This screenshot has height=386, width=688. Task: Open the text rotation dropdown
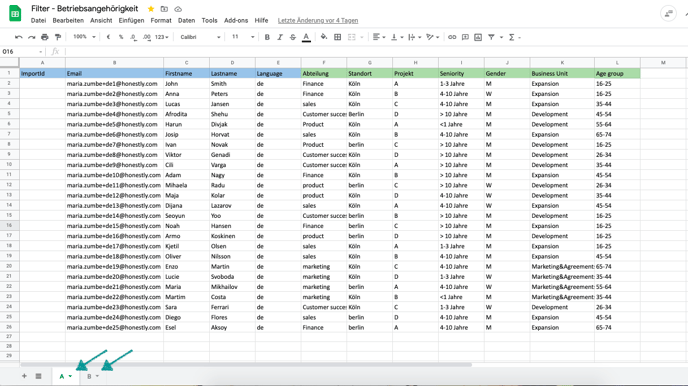[x=433, y=37]
